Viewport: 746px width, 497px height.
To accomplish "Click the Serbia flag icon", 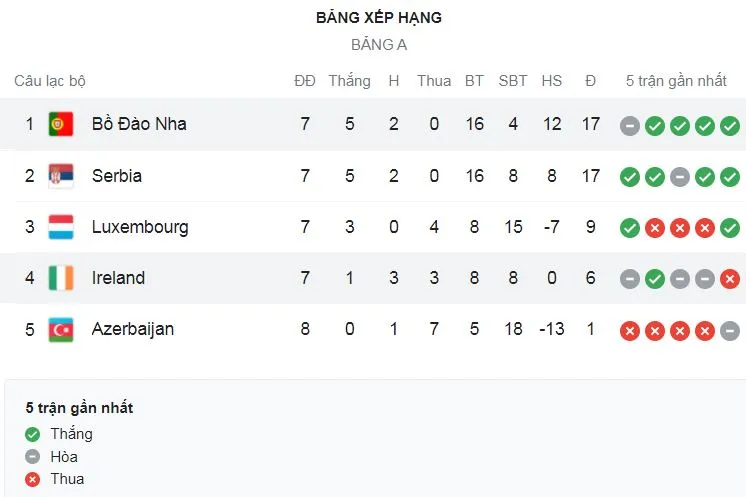I will (x=60, y=176).
